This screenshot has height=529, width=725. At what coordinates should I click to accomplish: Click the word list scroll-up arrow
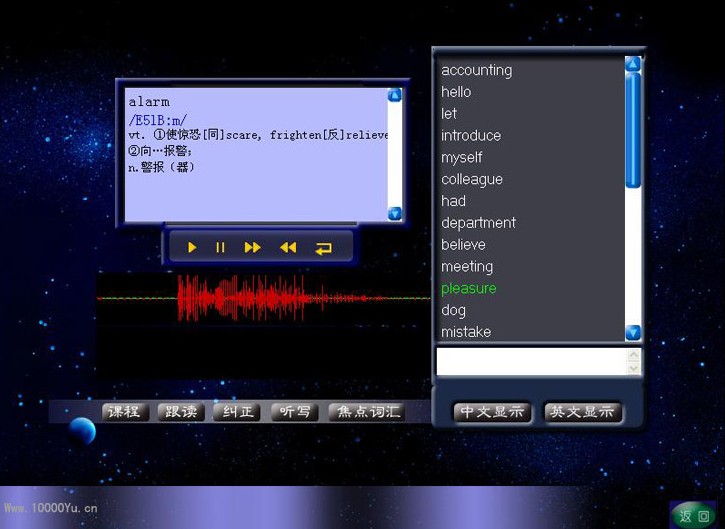point(632,64)
